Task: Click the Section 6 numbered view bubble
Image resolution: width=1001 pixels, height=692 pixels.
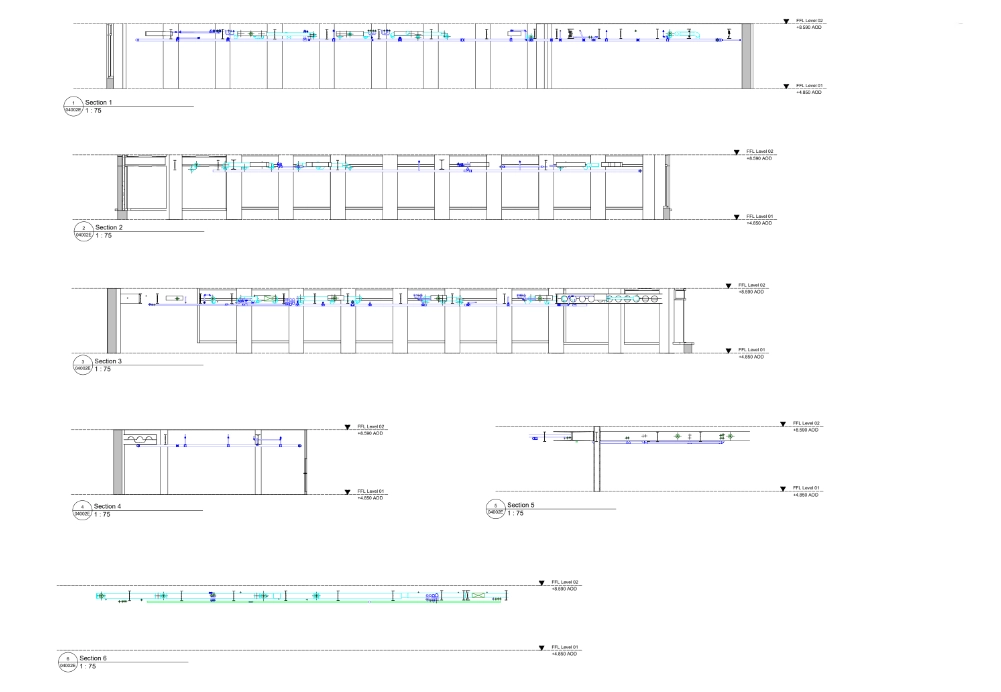Action: click(x=67, y=660)
